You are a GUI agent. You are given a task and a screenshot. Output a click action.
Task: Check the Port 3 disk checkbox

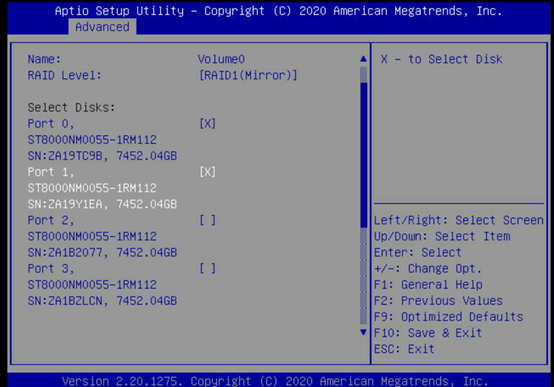point(208,269)
